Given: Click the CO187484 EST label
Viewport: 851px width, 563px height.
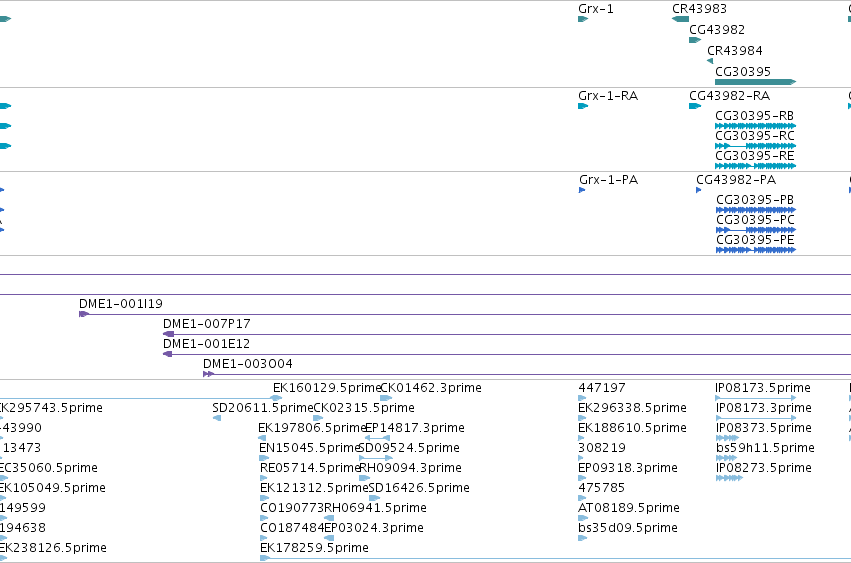Looking at the screenshot, I should tap(292, 528).
